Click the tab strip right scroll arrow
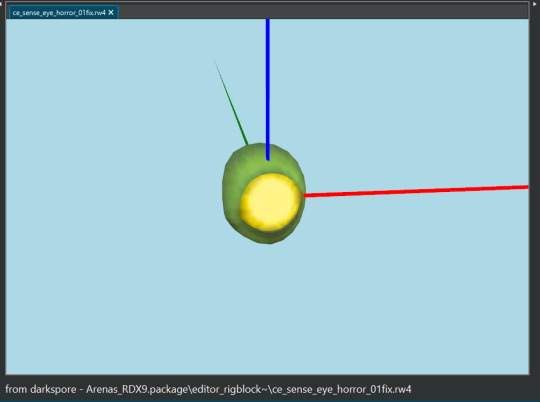Screen dimensions: 540x402 [535, 3]
